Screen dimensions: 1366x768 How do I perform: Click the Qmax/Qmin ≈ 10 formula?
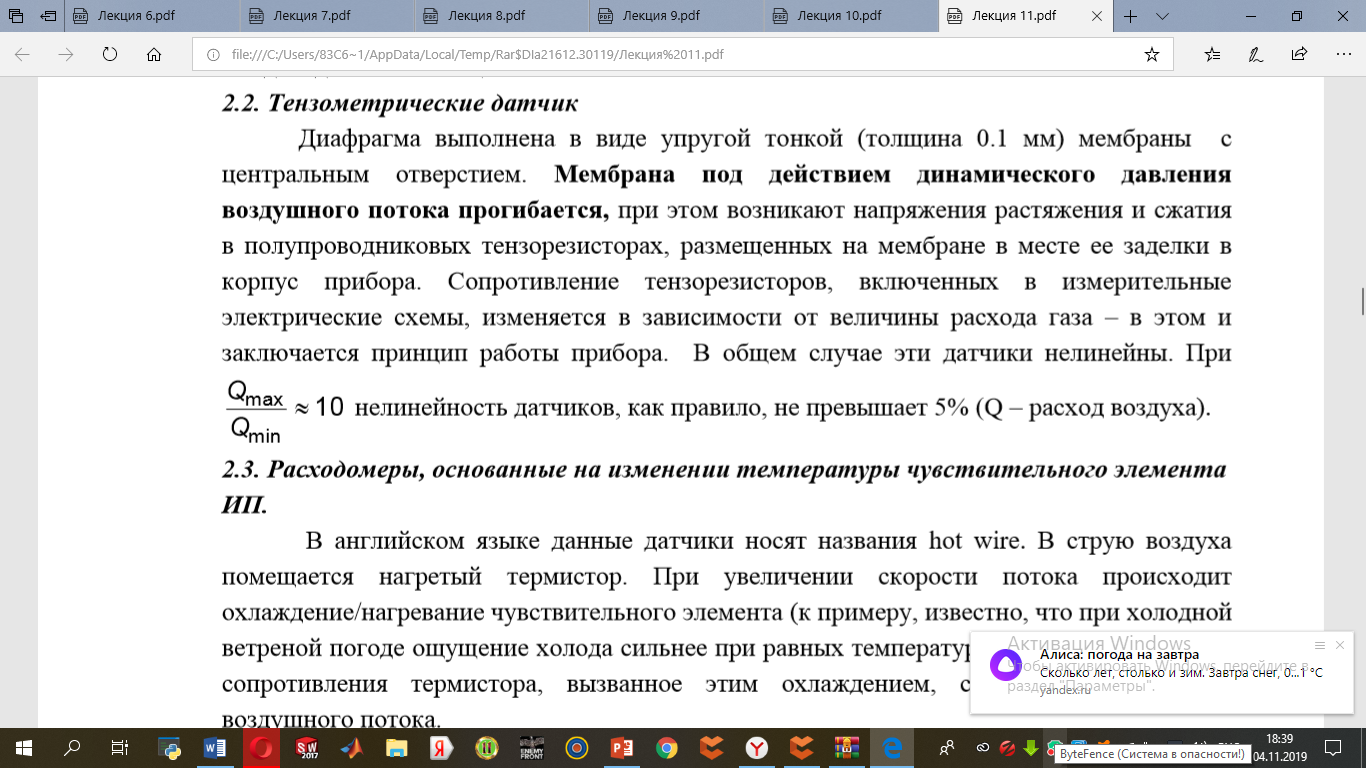coord(285,410)
